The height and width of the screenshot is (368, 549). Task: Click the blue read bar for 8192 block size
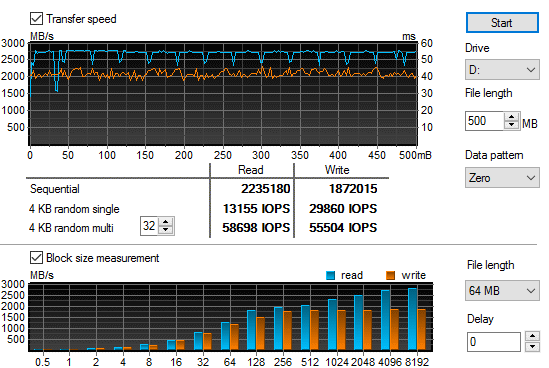[x=412, y=319]
